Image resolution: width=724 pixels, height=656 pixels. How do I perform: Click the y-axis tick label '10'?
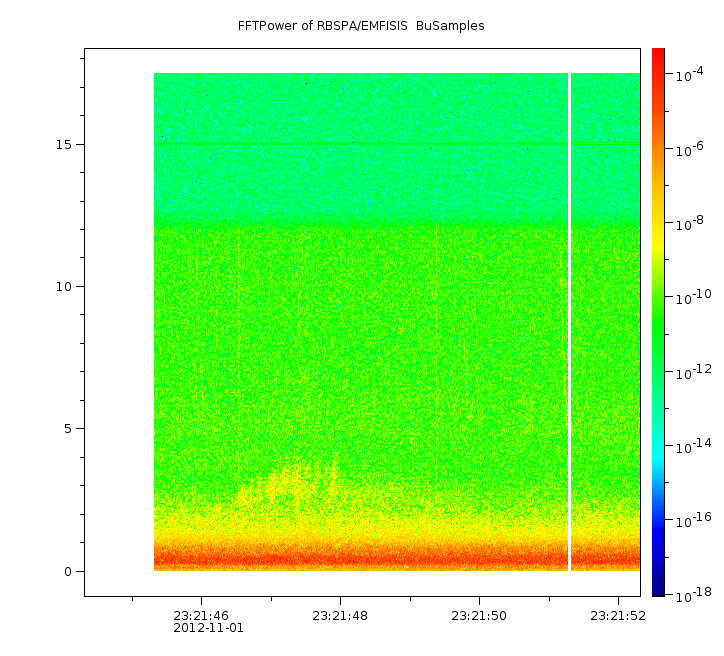pos(64,287)
